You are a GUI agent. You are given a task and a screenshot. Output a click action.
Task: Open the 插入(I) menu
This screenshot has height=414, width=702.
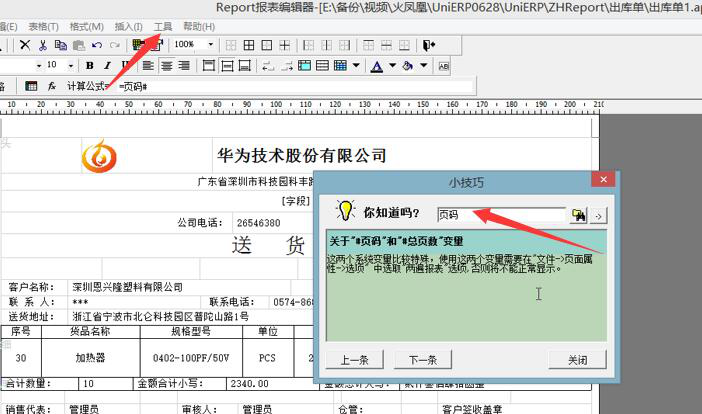128,27
